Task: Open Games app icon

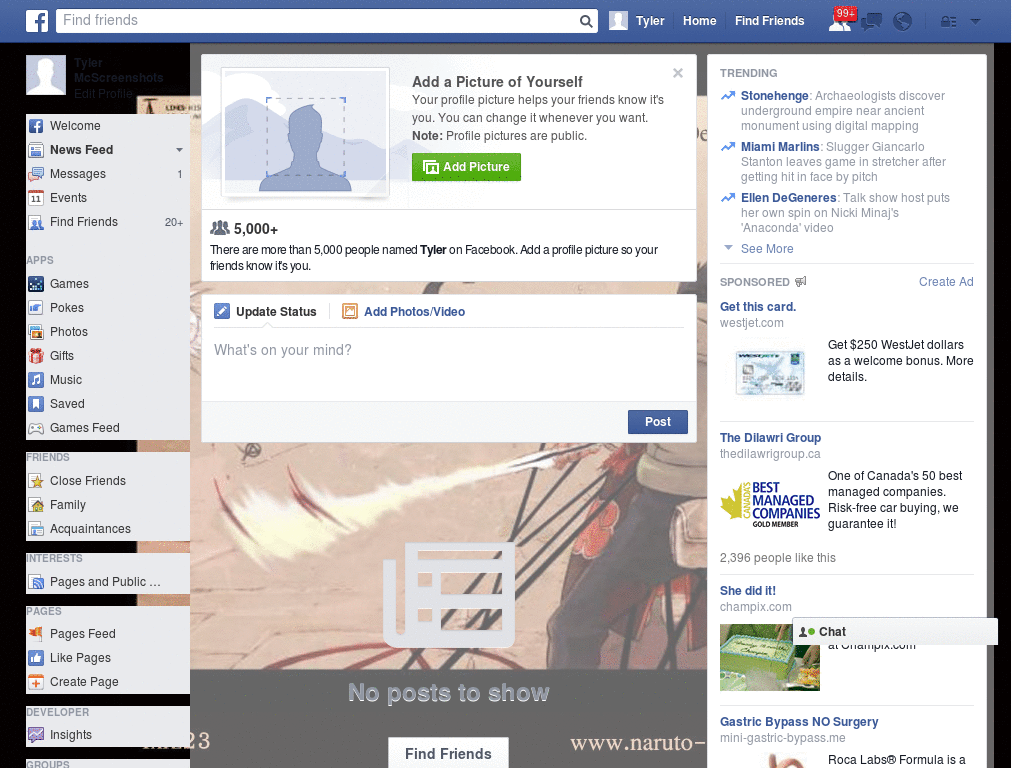Action: coord(36,284)
